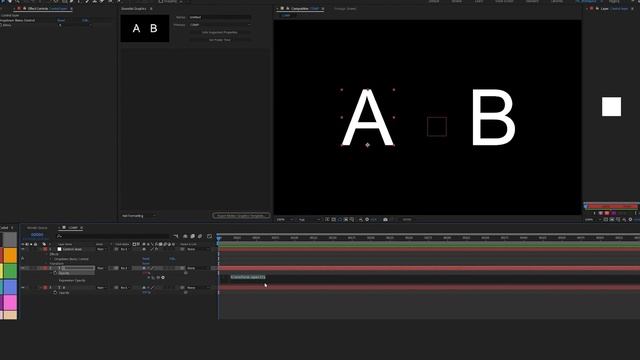This screenshot has height=360, width=640.
Task: Click the Opacity expression text field
Action: (248, 277)
